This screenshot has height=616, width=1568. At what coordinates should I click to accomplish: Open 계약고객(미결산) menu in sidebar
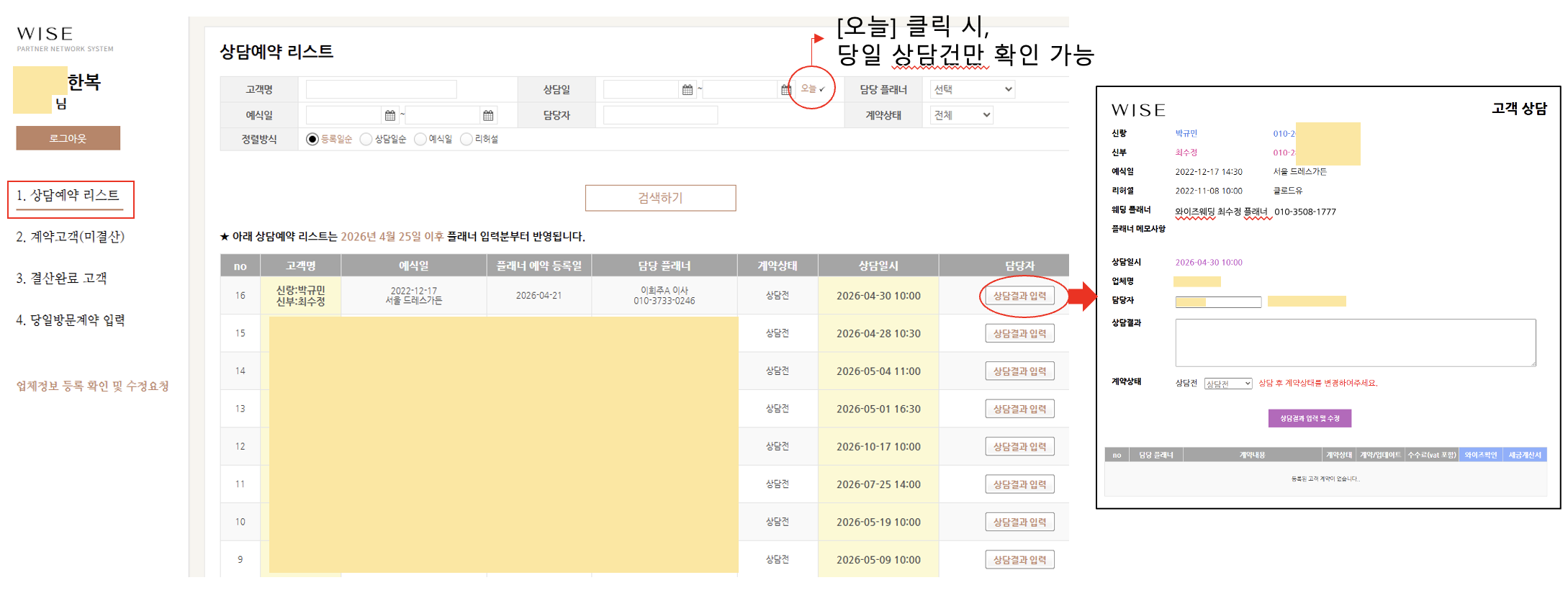pos(71,237)
